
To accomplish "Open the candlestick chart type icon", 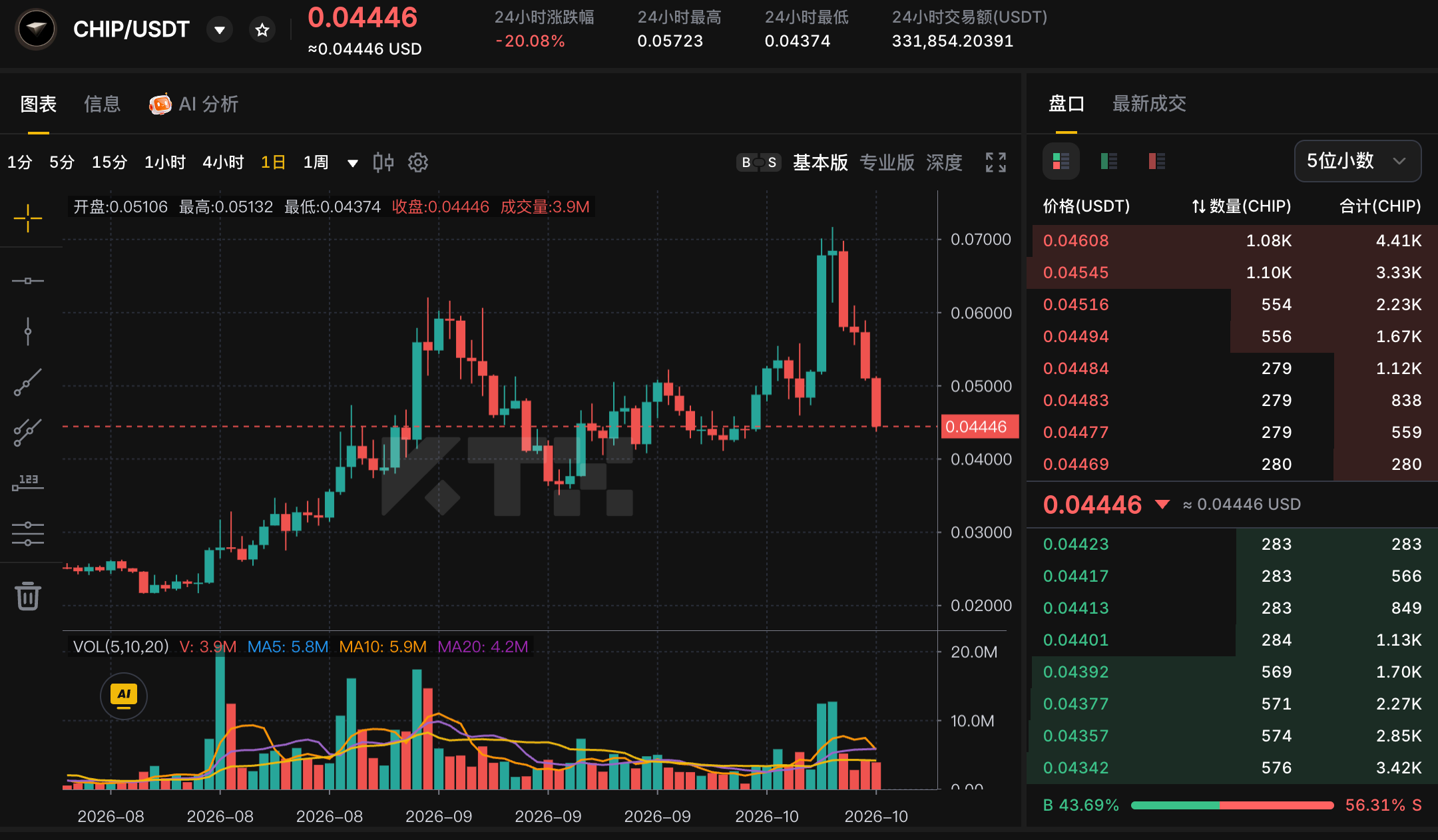I will [383, 162].
